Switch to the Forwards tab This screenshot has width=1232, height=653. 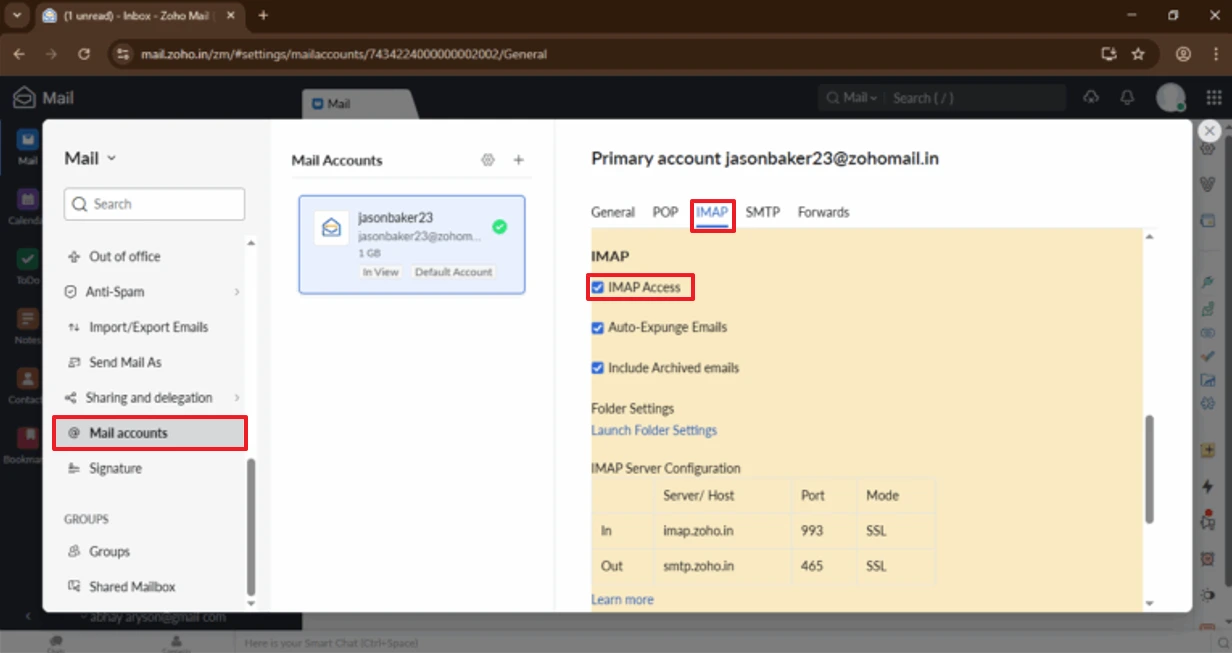(824, 212)
